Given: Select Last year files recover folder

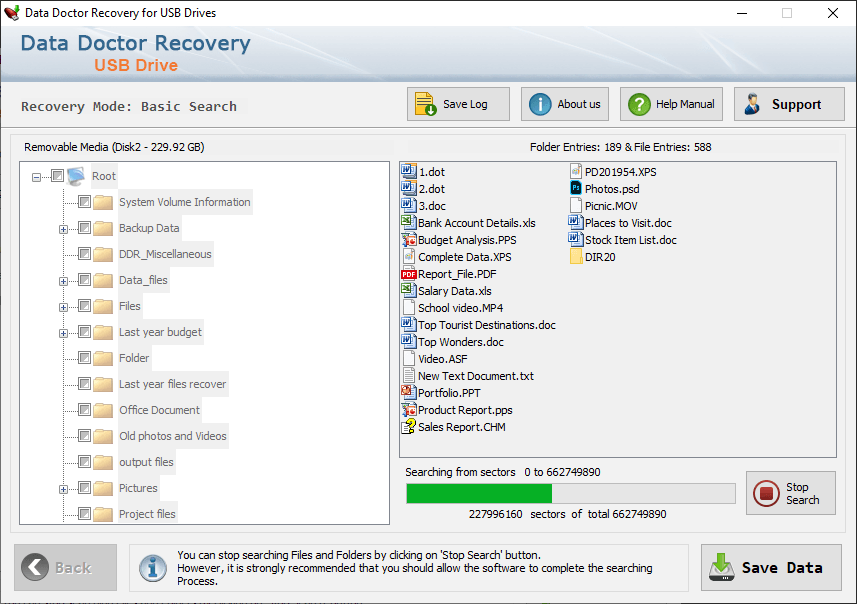Looking at the screenshot, I should (173, 384).
